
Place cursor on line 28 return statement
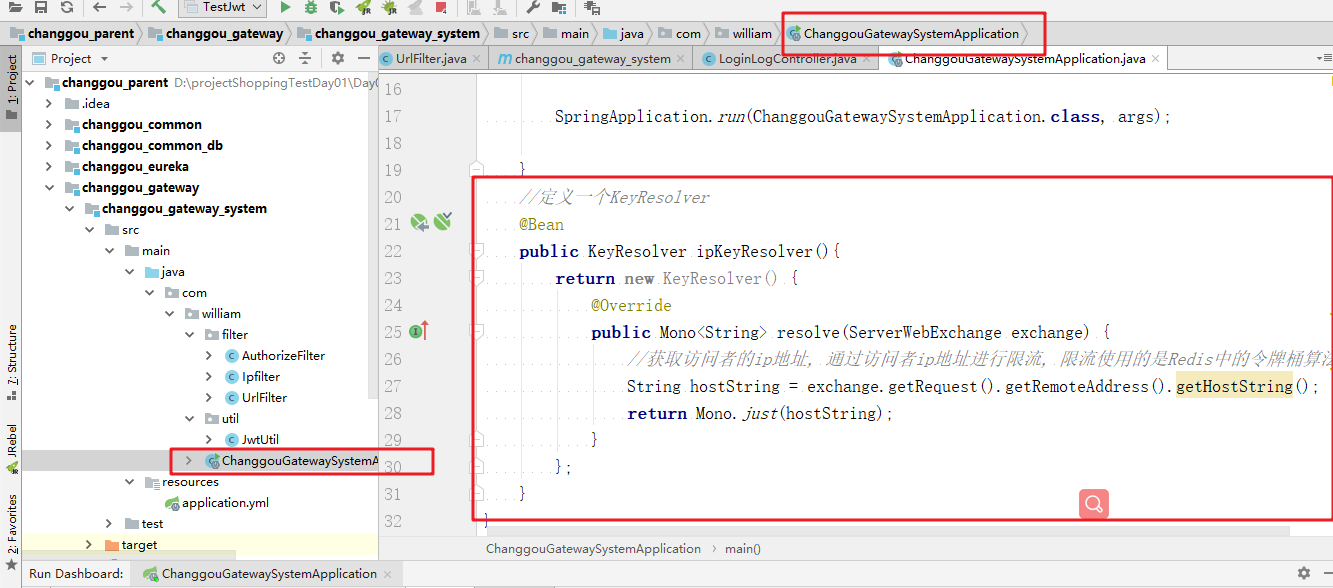pos(759,413)
